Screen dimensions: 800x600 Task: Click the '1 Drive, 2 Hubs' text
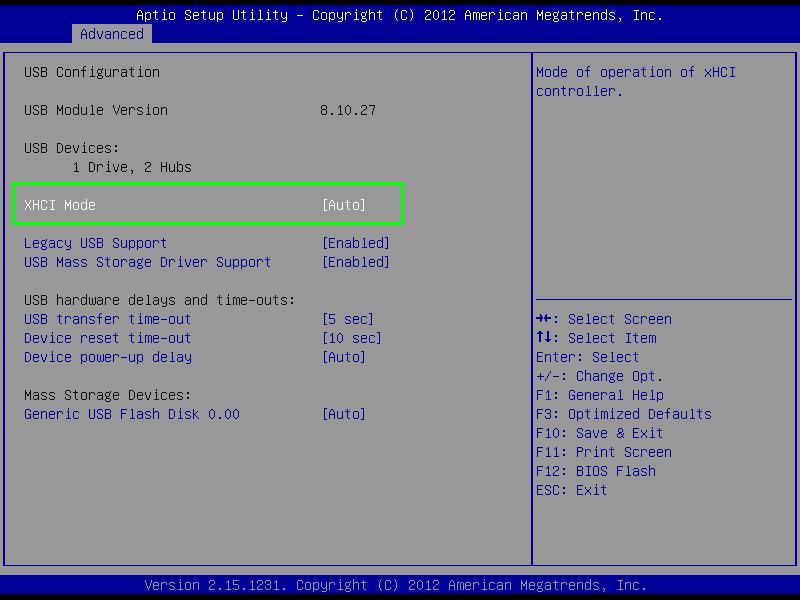pyautogui.click(x=132, y=167)
